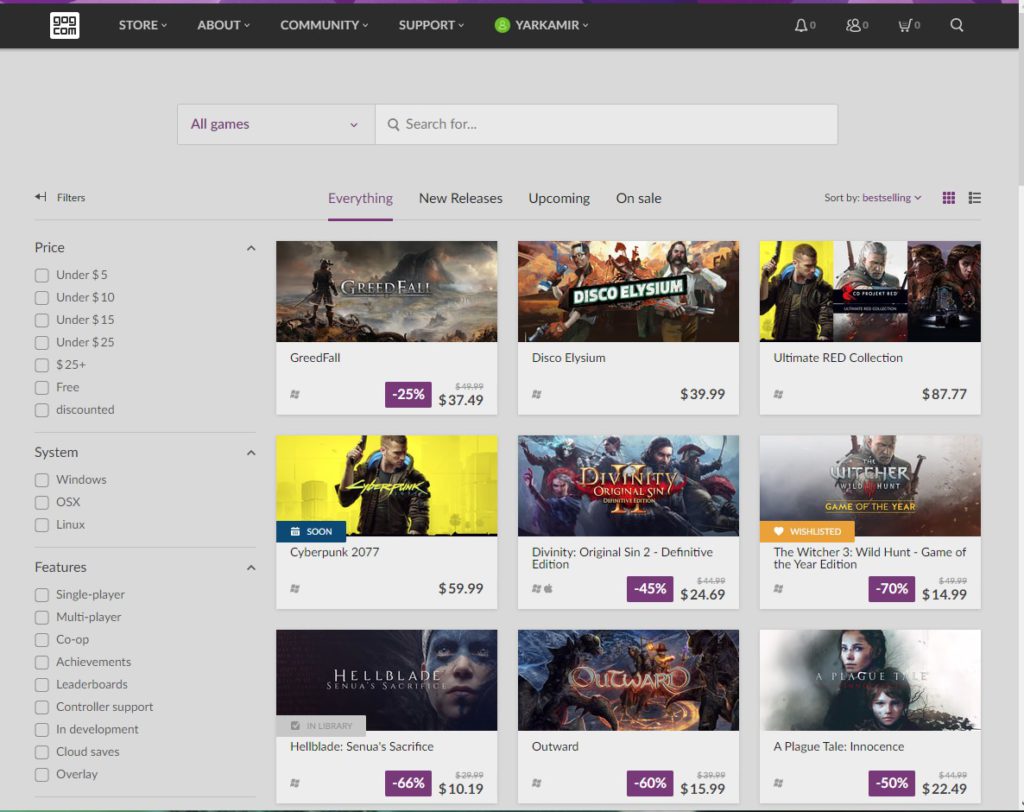Image resolution: width=1024 pixels, height=812 pixels.
Task: Collapse the Features filter section
Action: pos(251,568)
